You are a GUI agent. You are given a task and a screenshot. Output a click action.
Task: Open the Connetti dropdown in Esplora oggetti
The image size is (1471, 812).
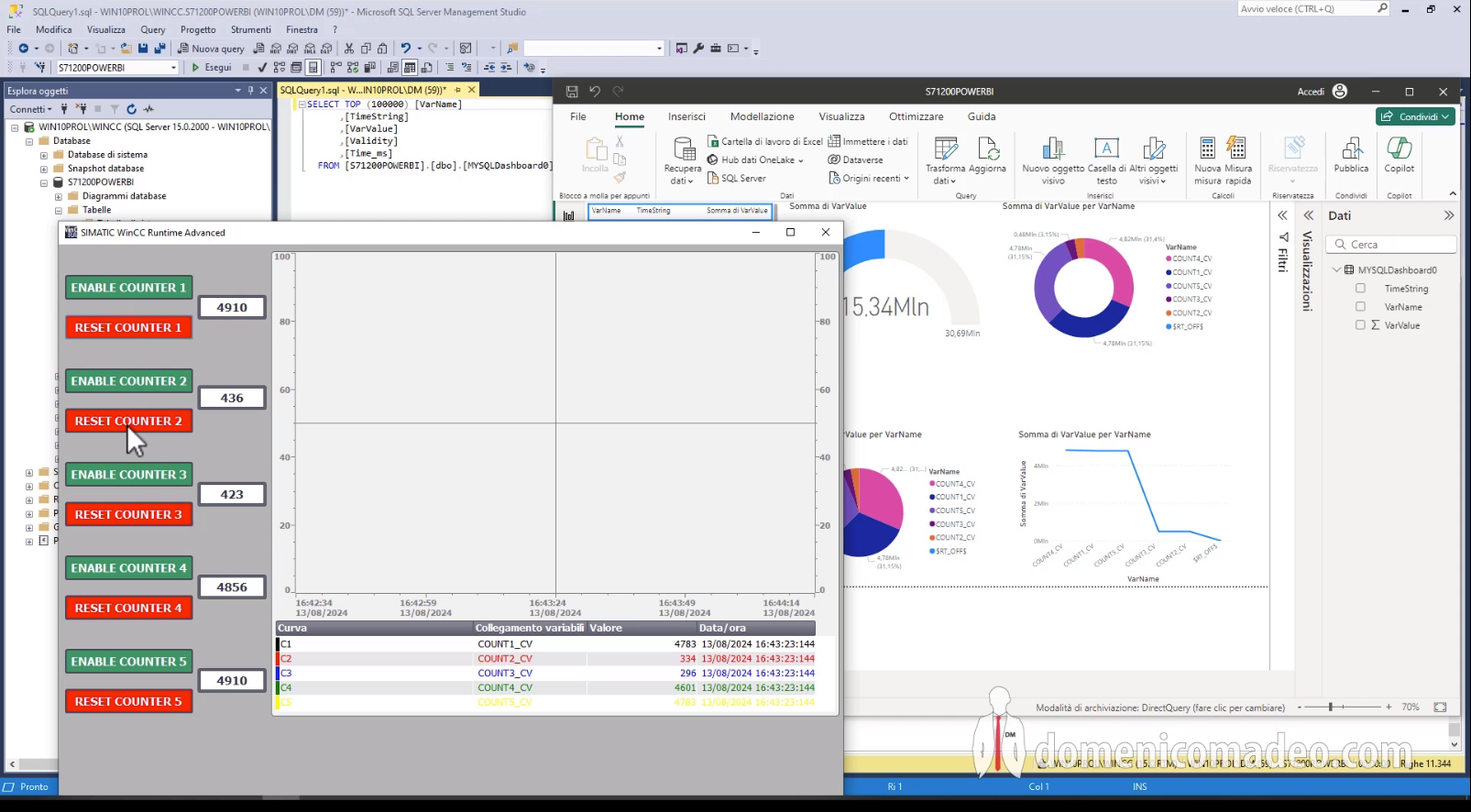31,109
